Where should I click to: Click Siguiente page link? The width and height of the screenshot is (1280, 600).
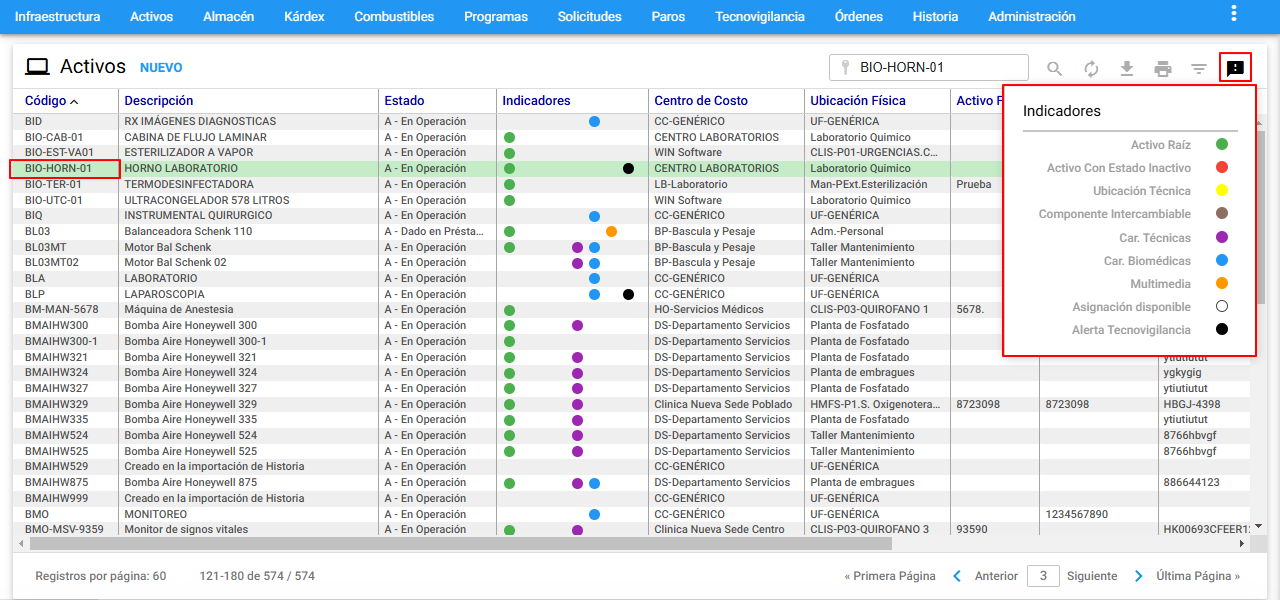coord(1092,576)
